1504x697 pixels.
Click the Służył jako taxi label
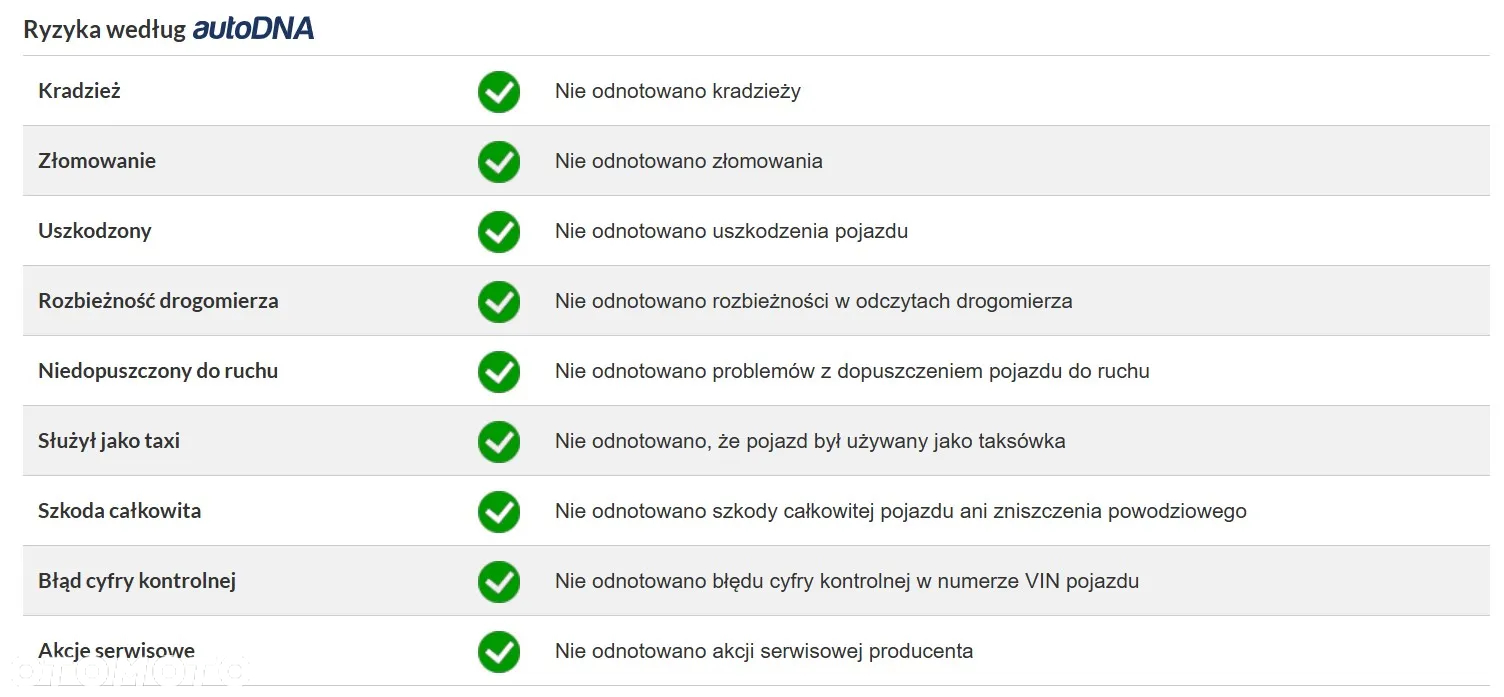[x=109, y=441]
